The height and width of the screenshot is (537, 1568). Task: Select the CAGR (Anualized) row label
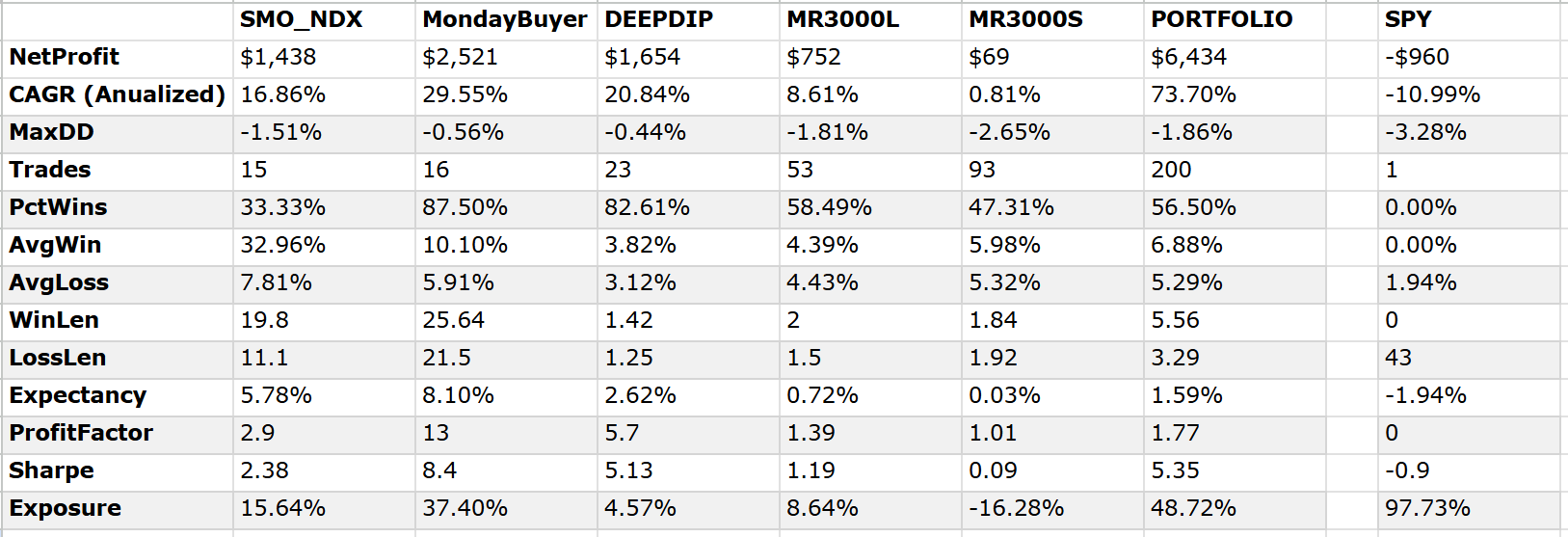[x=117, y=94]
